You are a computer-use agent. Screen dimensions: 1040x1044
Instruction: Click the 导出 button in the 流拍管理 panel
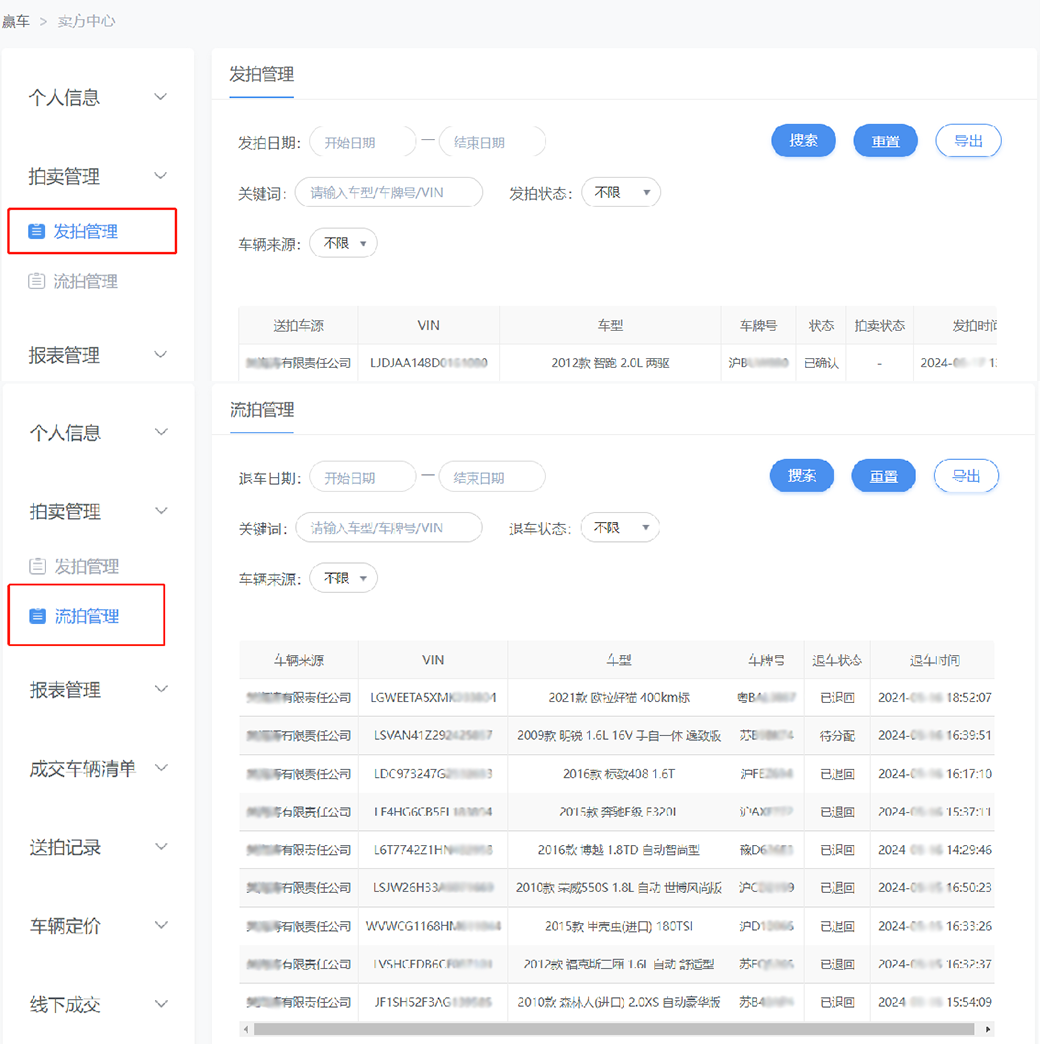click(x=966, y=476)
